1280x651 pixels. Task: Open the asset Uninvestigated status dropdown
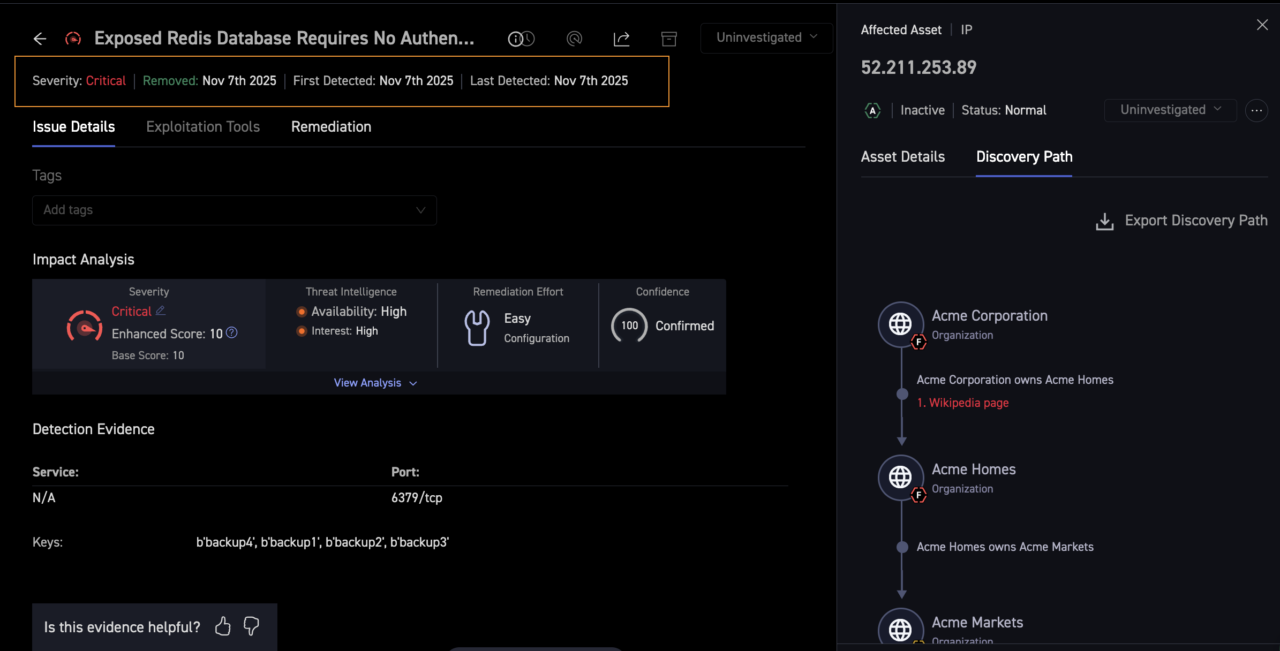point(1170,110)
